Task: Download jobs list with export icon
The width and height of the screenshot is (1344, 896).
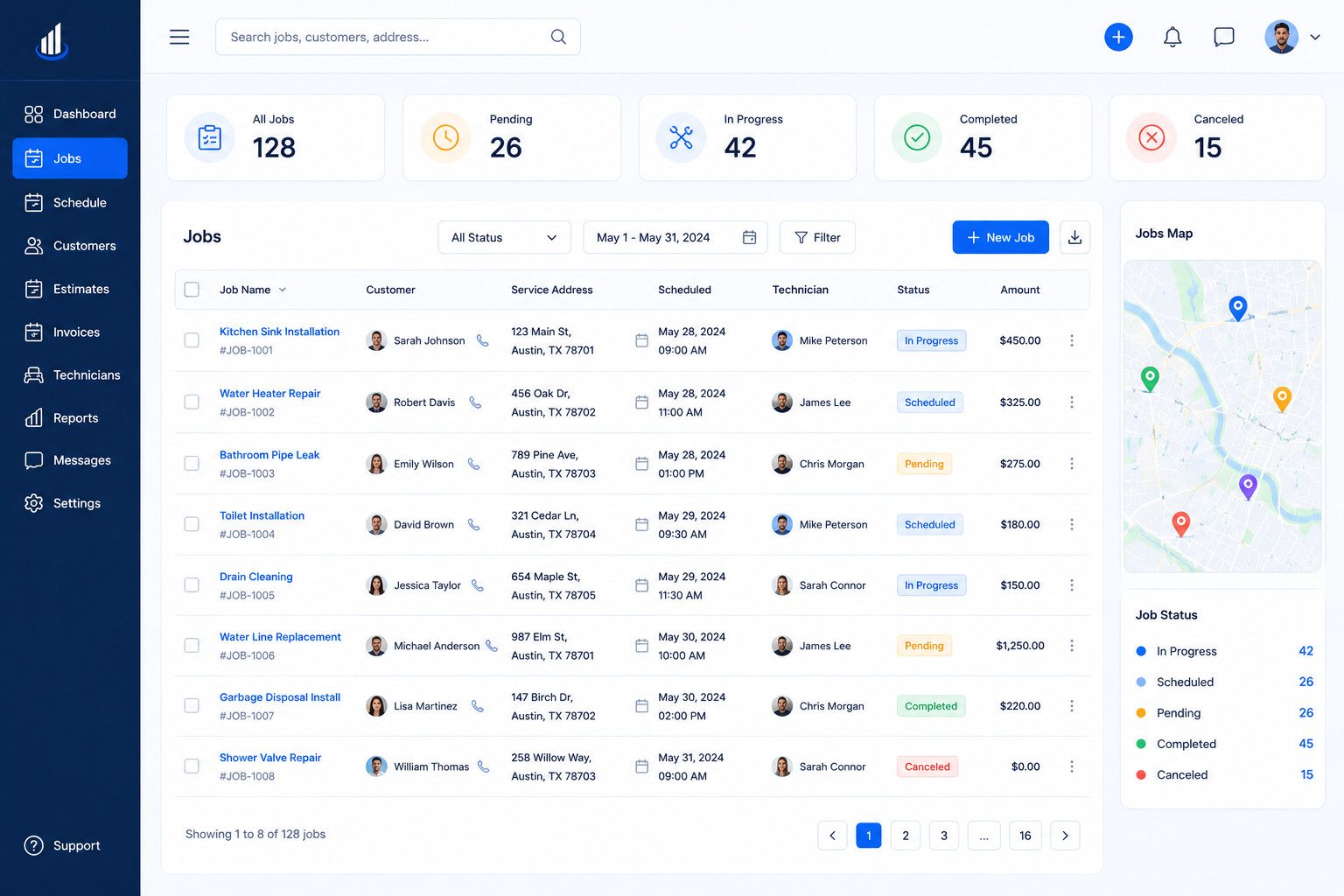Action: click(x=1074, y=237)
